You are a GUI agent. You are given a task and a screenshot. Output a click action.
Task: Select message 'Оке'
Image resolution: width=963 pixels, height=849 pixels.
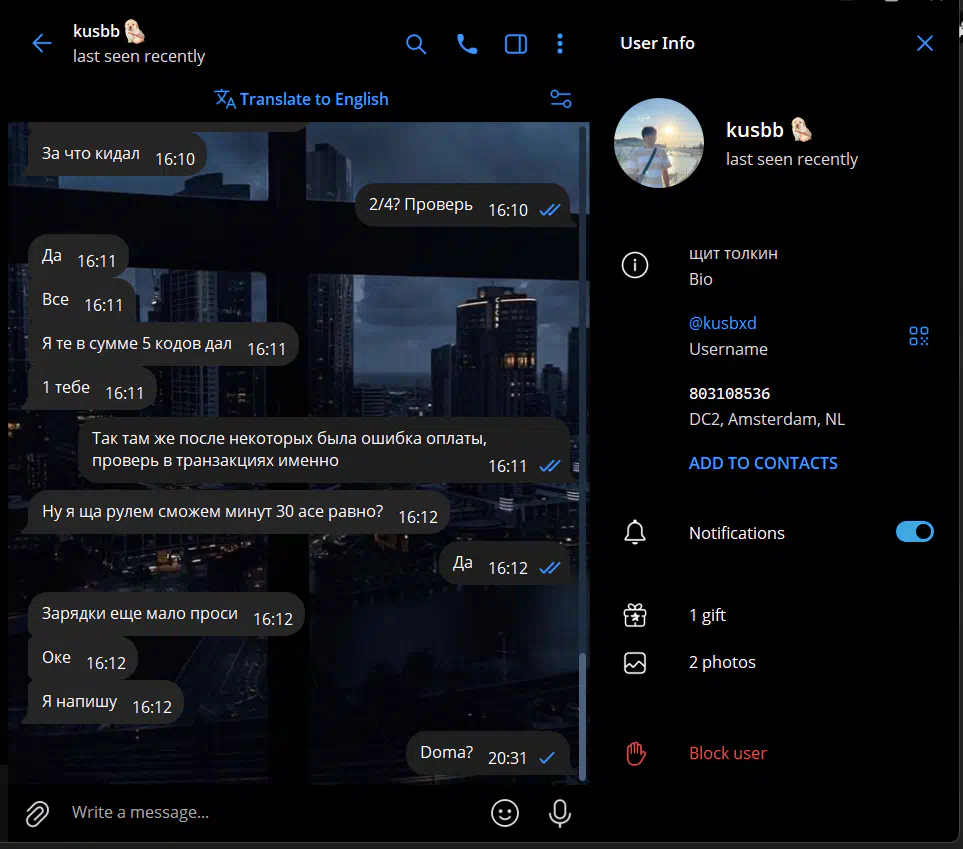83,658
